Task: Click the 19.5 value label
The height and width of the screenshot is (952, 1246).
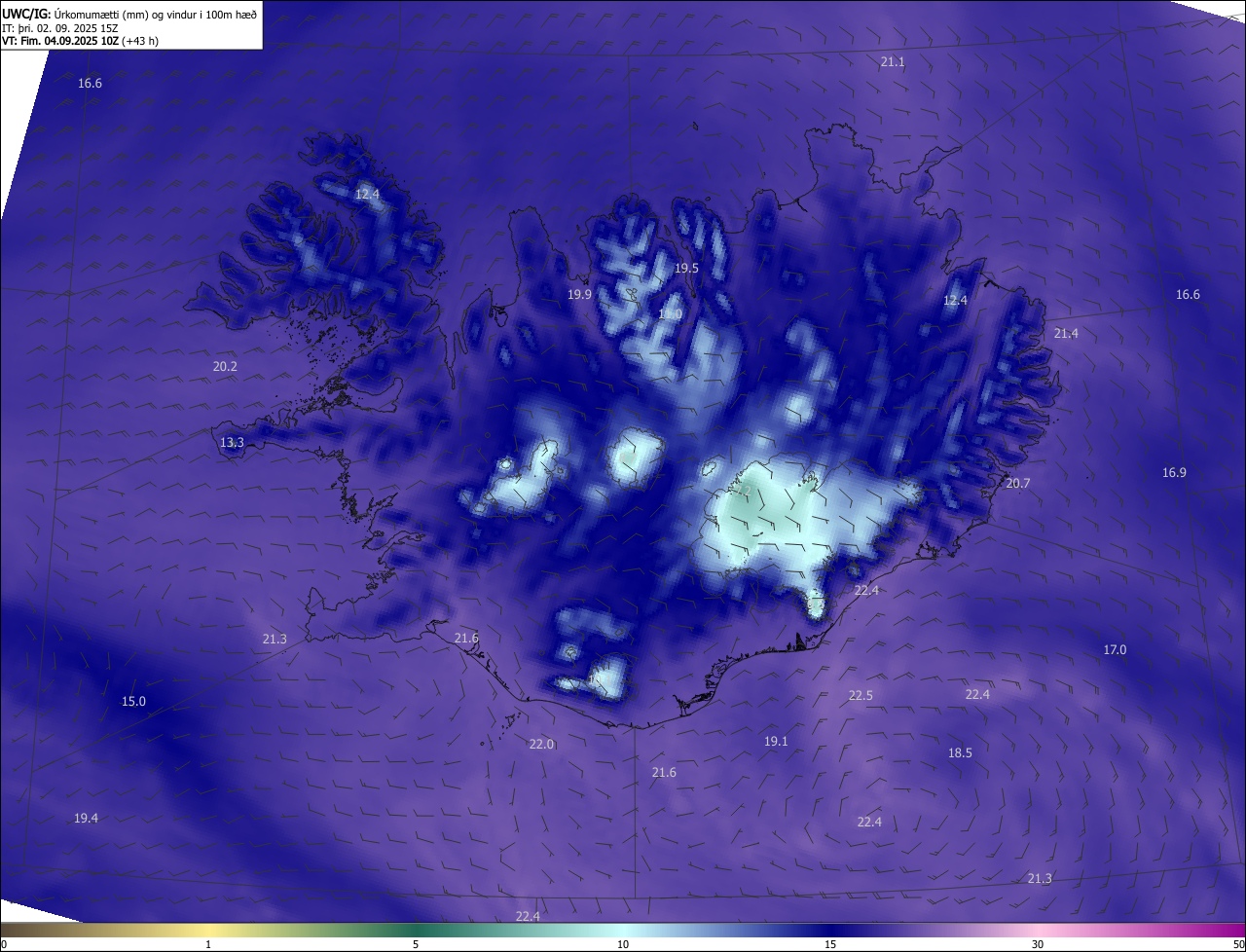Action: pyautogui.click(x=687, y=268)
